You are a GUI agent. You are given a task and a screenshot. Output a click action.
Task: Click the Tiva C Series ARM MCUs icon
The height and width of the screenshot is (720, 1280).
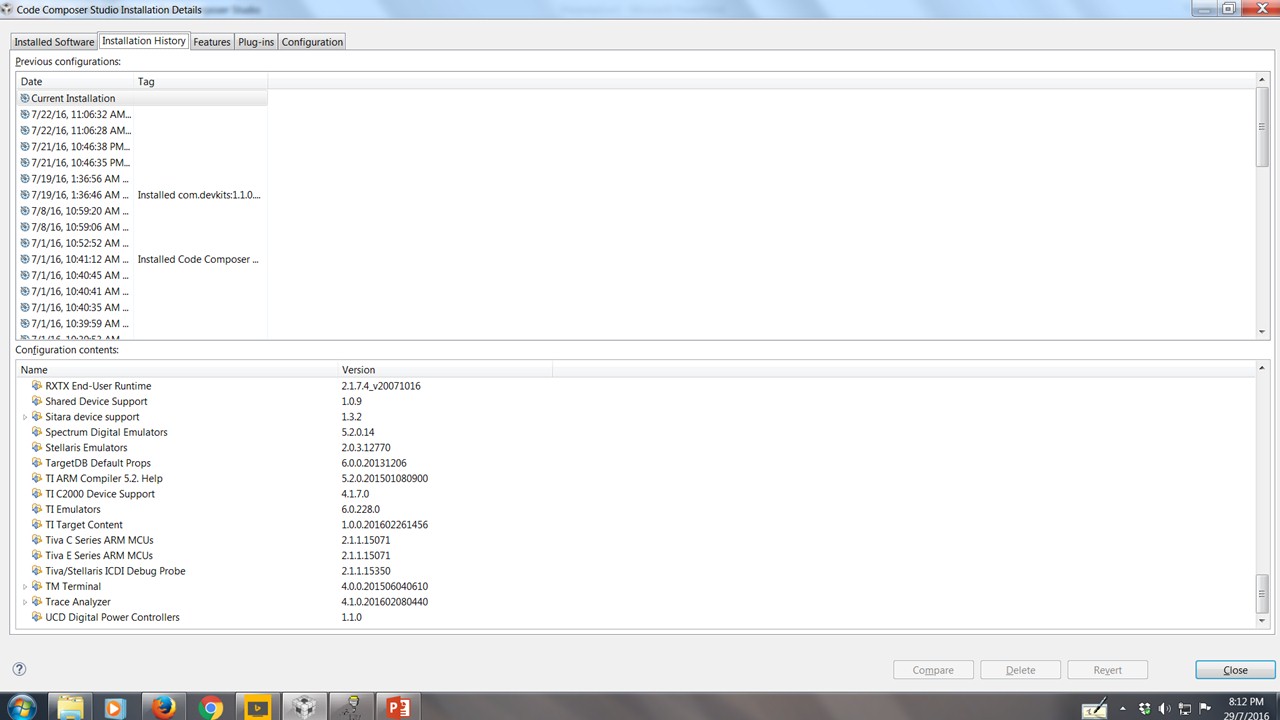coord(37,540)
